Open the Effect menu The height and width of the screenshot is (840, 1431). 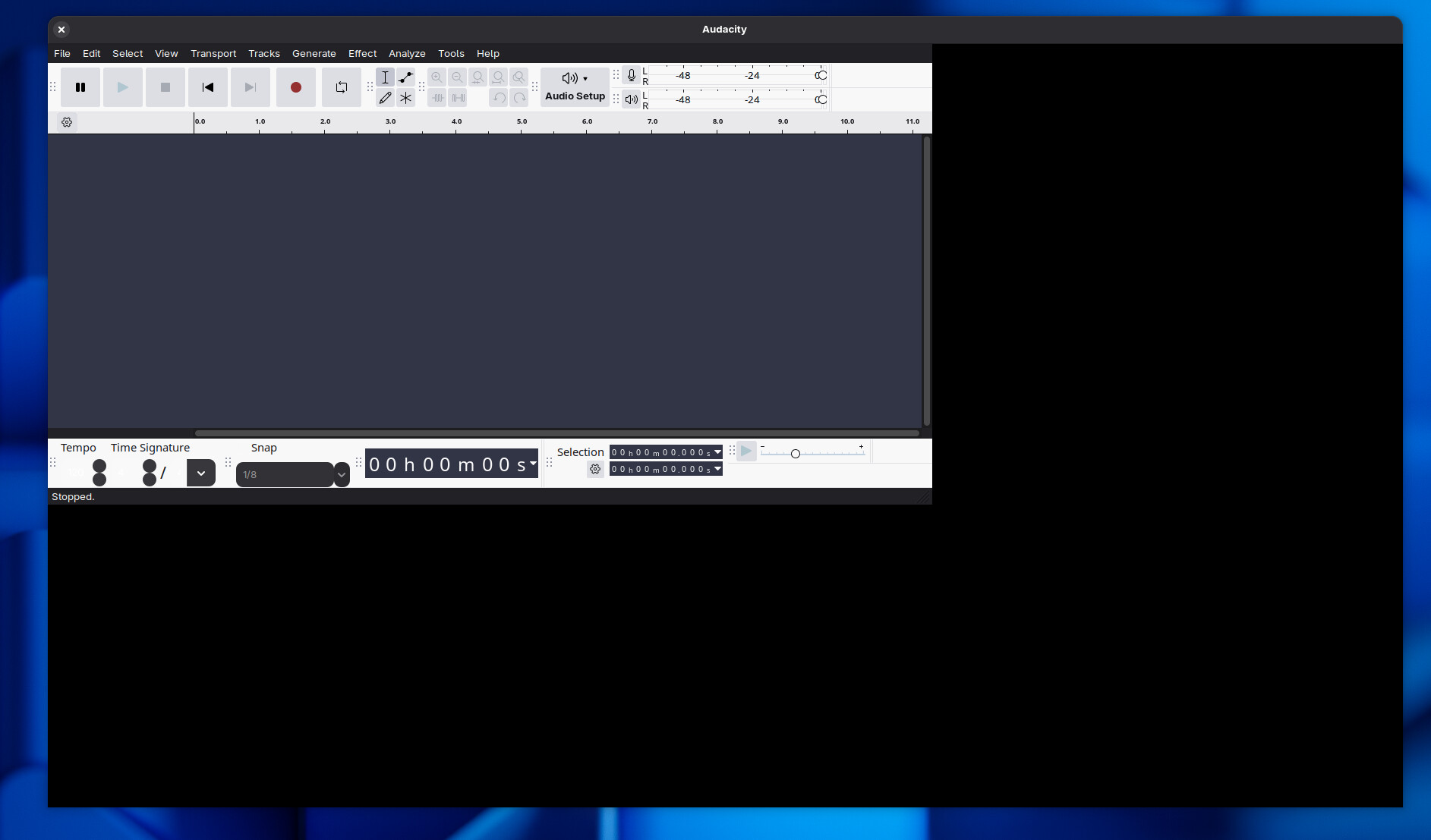click(x=362, y=53)
